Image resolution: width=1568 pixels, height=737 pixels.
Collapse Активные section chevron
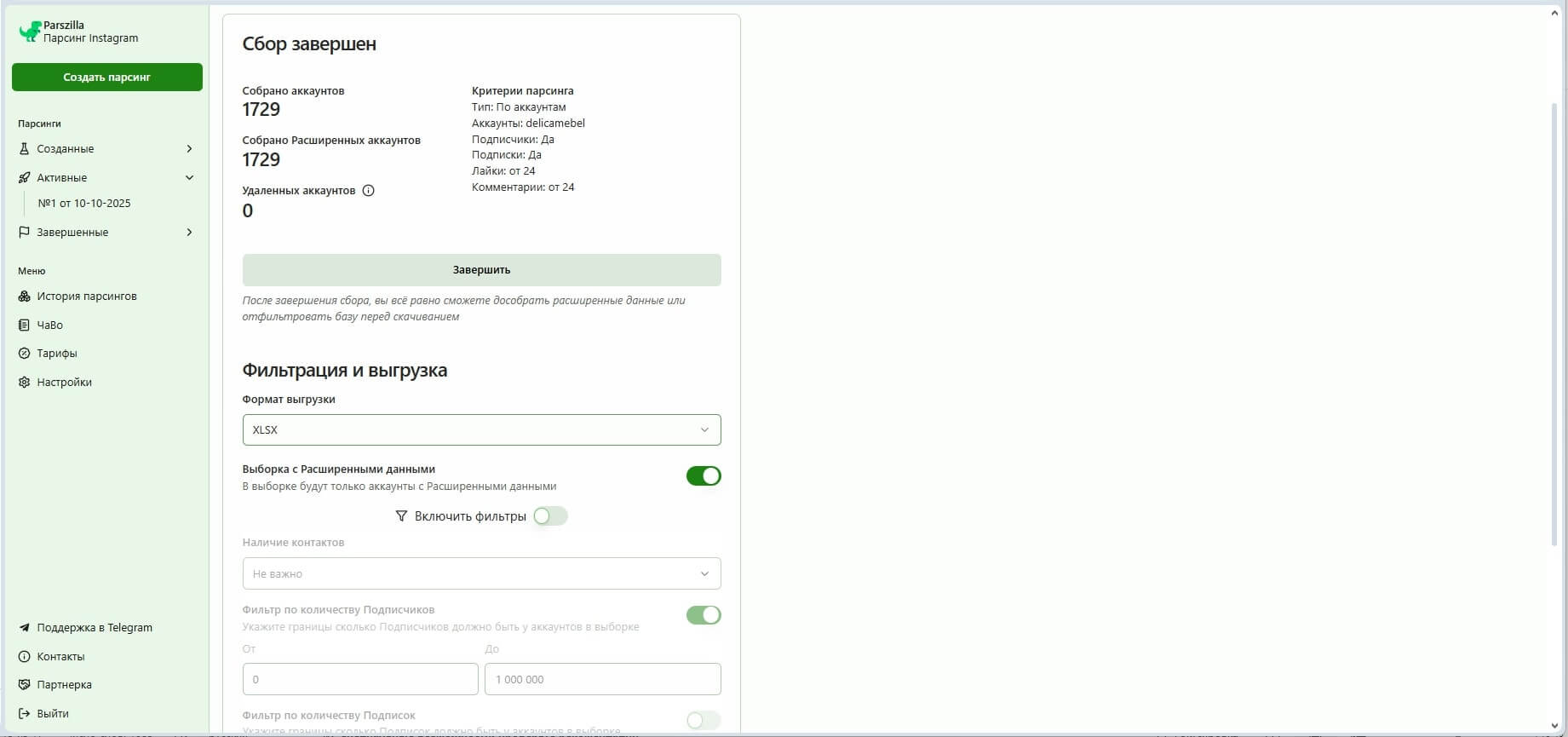pos(189,177)
